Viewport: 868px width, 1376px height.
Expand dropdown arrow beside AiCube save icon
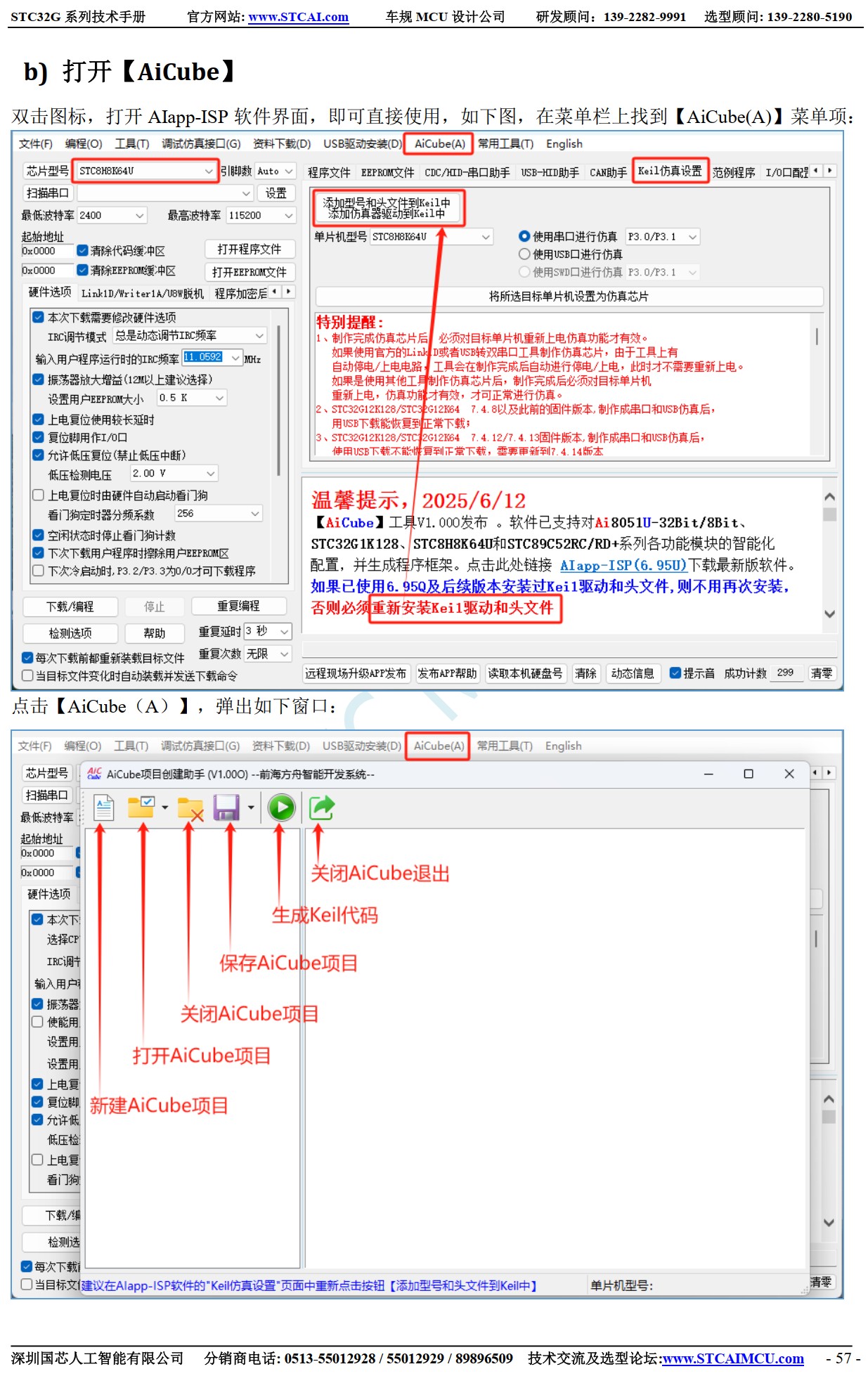pos(250,807)
